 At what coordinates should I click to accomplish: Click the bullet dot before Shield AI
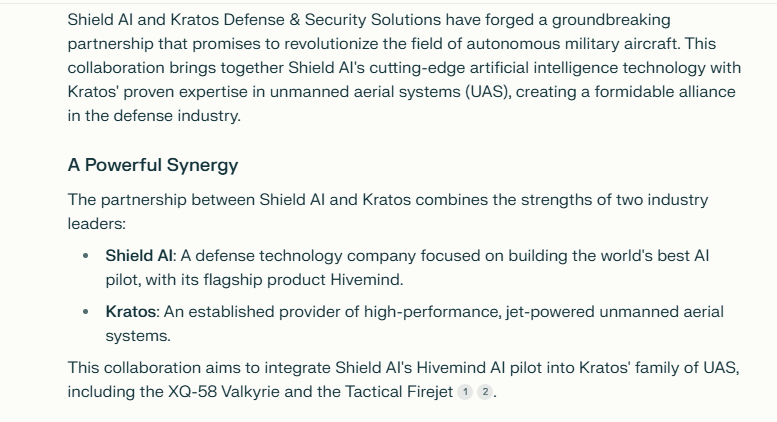(85, 256)
